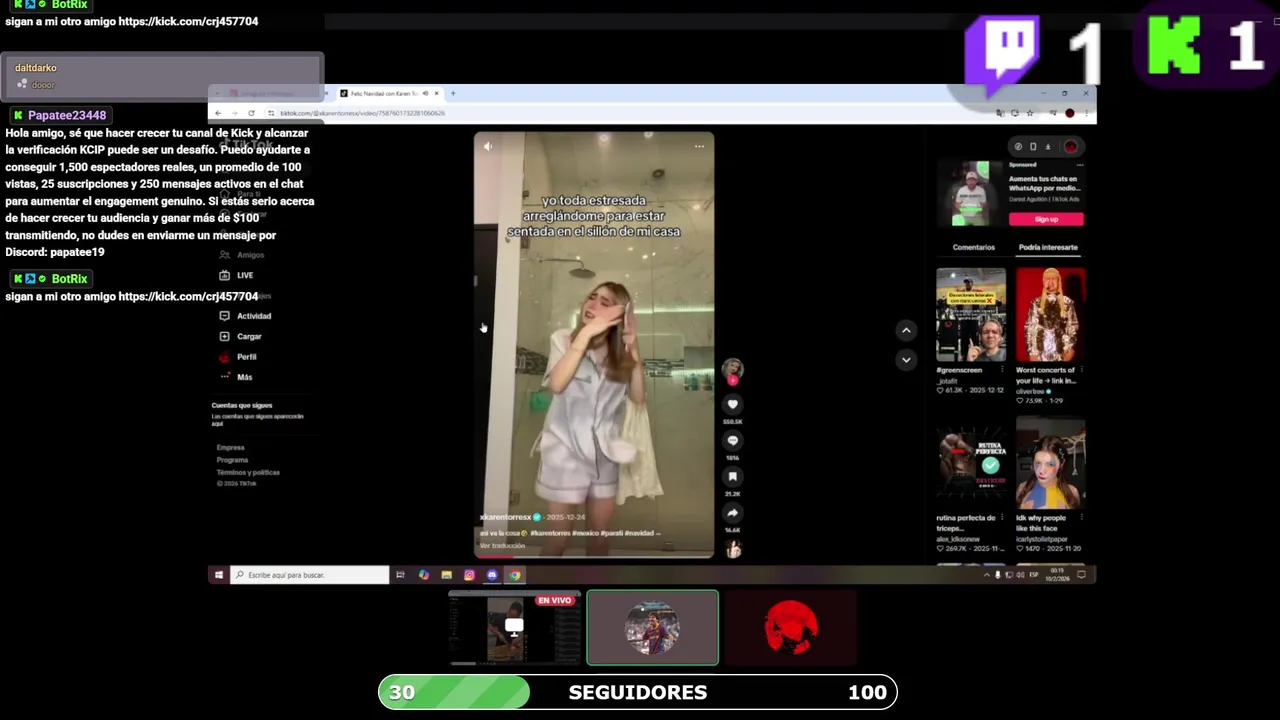Open the Chrome profile avatar in the toolbar

pyautogui.click(x=1069, y=113)
